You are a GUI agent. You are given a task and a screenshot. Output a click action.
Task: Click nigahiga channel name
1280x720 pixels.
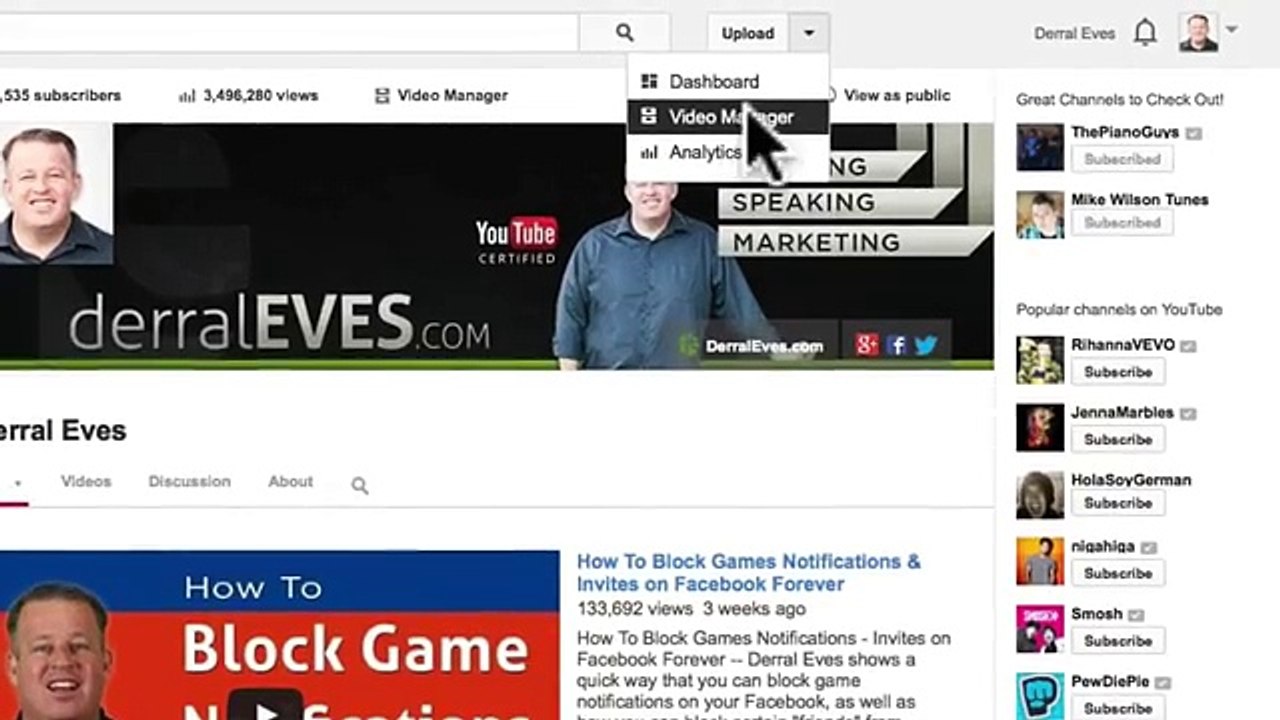1103,547
